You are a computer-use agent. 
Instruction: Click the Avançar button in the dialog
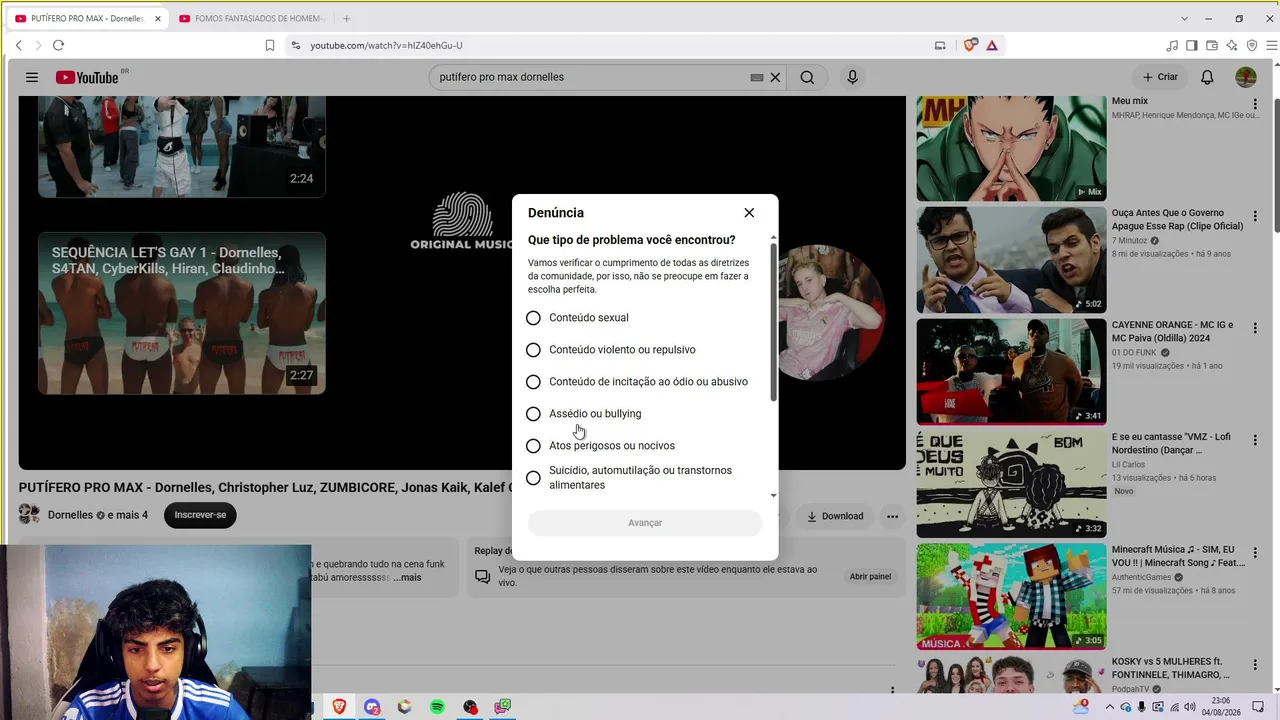[645, 523]
